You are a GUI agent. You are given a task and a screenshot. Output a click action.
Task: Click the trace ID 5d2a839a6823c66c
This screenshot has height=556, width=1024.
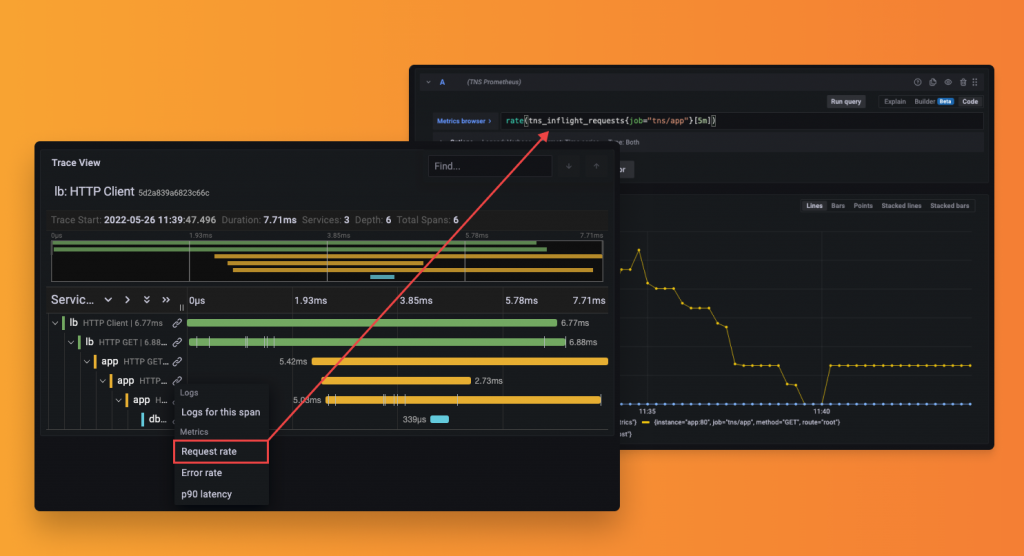coord(174,193)
